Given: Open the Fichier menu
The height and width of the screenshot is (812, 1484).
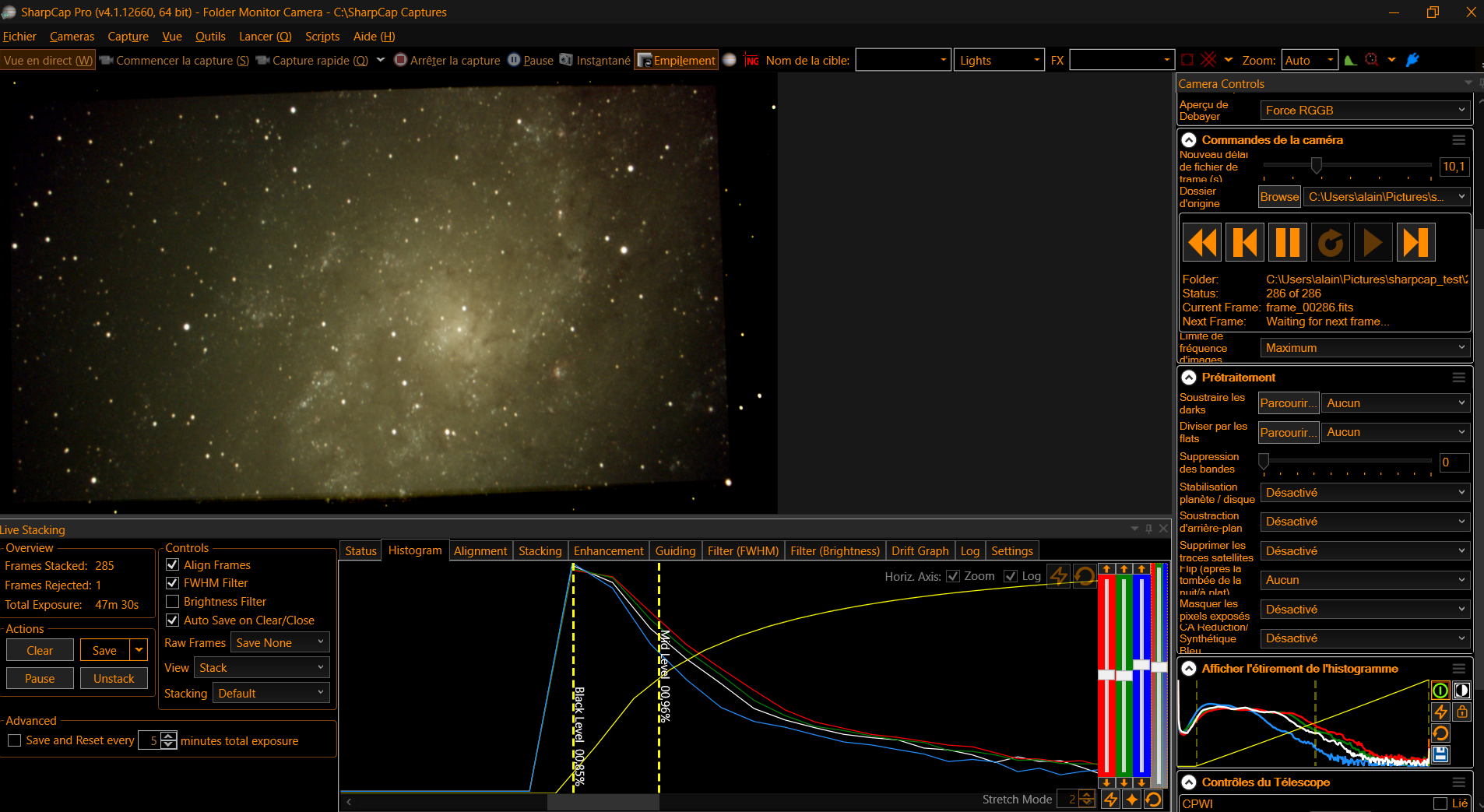Looking at the screenshot, I should tap(19, 37).
